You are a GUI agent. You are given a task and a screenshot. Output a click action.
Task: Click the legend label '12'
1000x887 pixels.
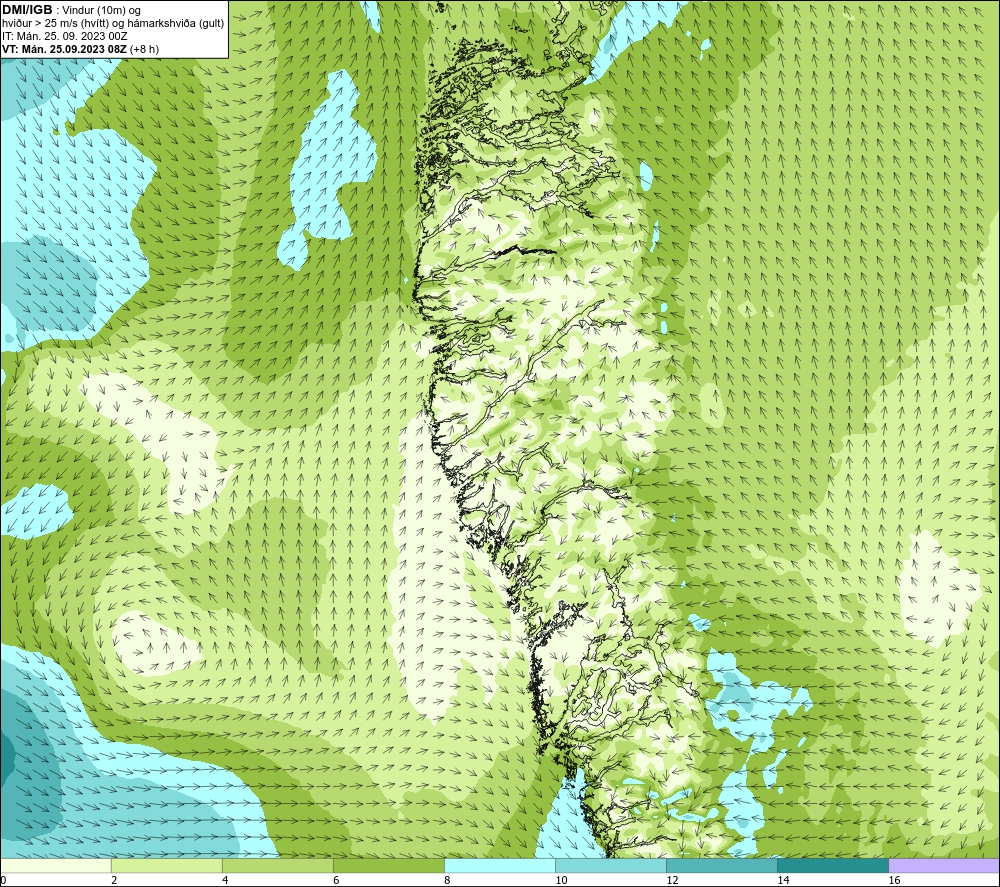click(672, 880)
